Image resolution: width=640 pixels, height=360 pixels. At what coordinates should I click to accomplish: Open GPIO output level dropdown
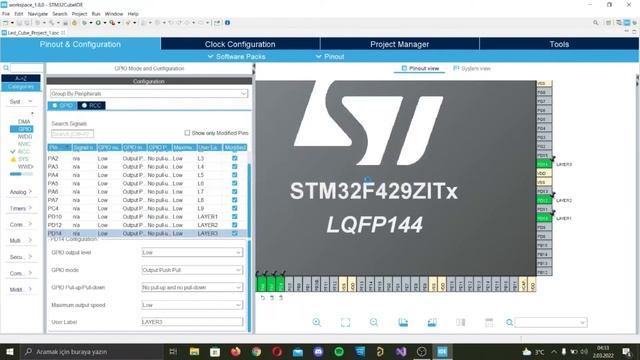click(192, 252)
